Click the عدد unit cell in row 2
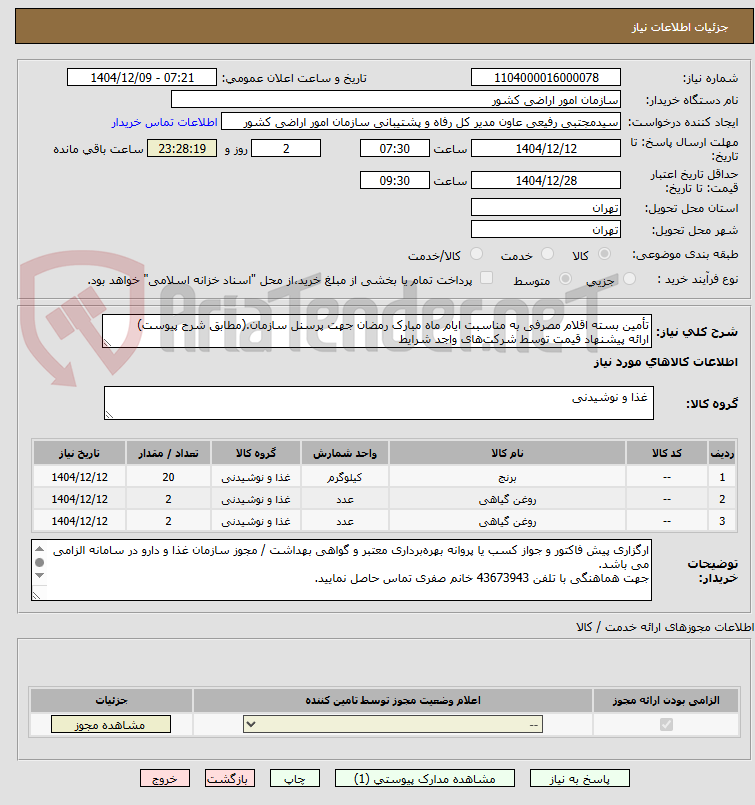The height and width of the screenshot is (805, 755). (x=344, y=499)
